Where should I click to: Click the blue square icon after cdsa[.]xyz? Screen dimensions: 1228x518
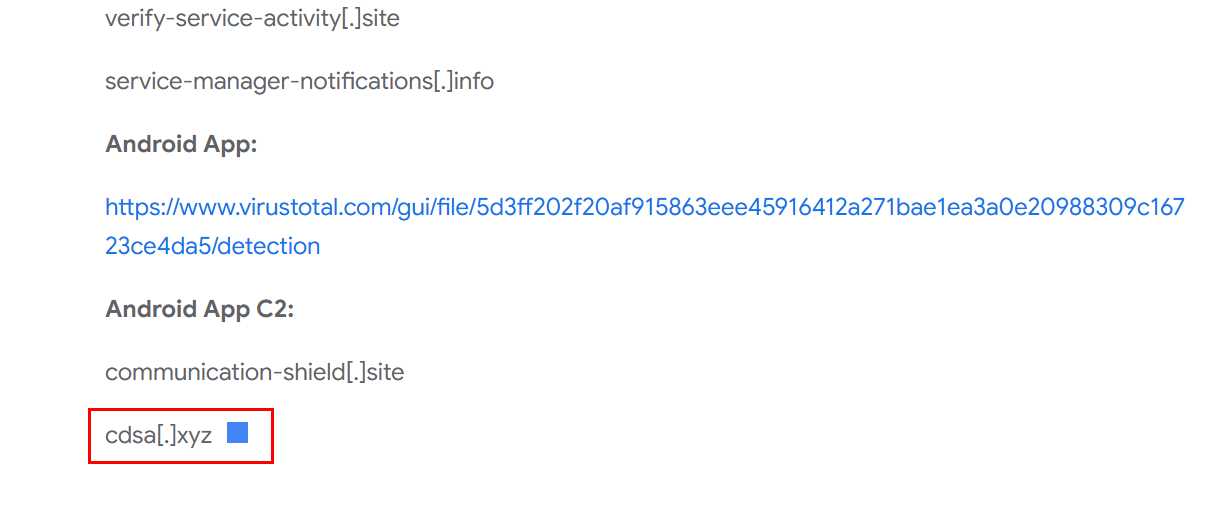237,433
